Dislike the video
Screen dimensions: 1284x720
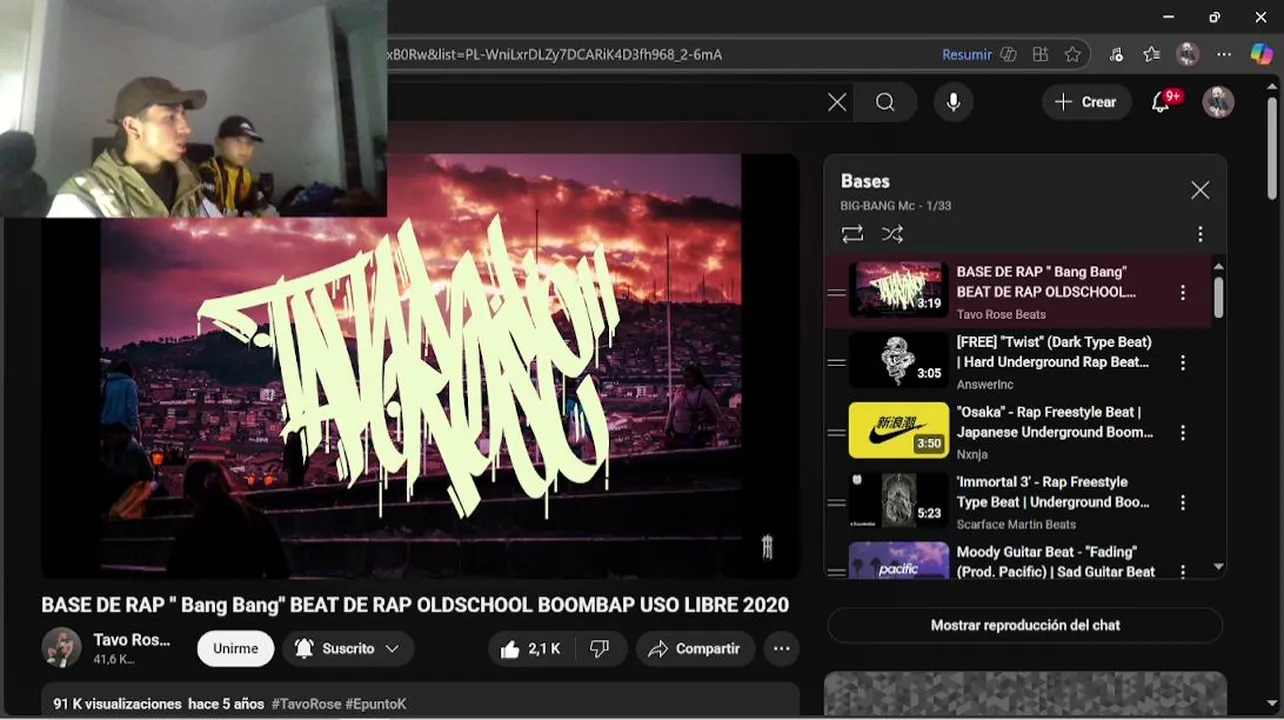click(600, 649)
